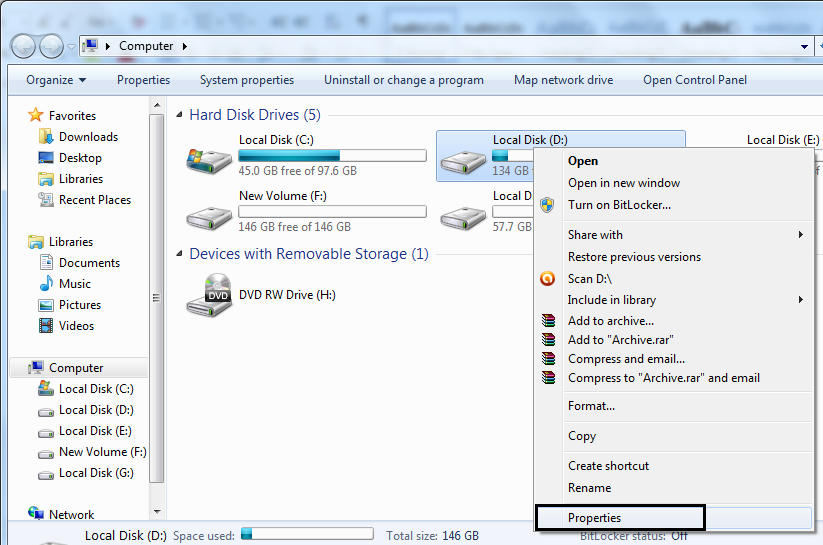Select the Music library icon

pyautogui.click(x=46, y=283)
